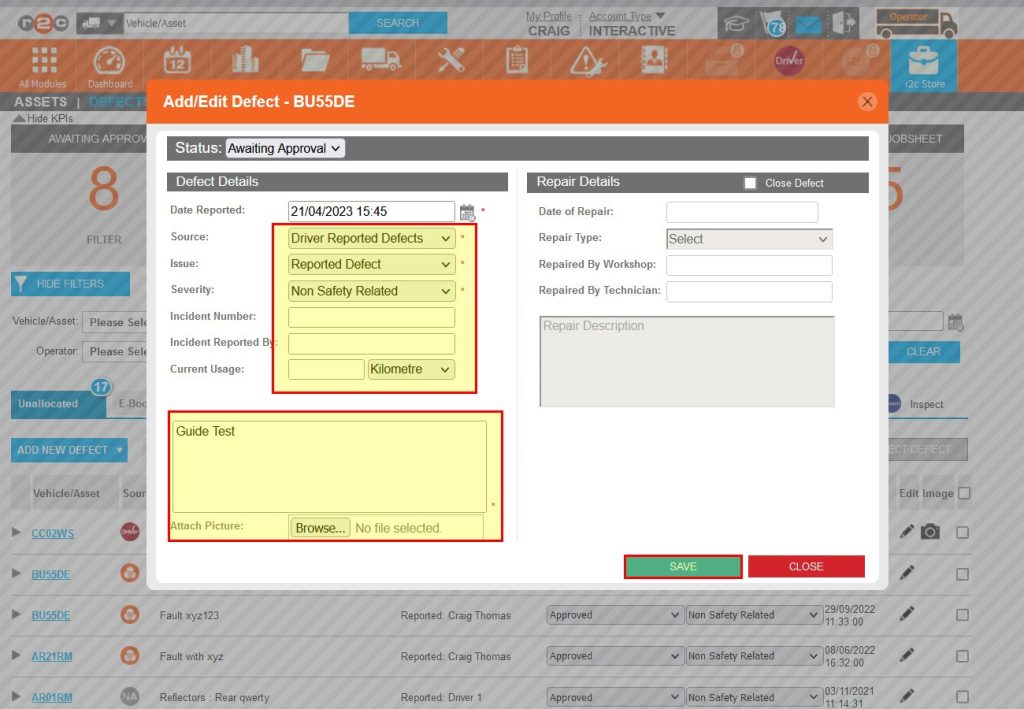Open the ASSETS menu item
This screenshot has height=709, width=1024.
click(40, 101)
